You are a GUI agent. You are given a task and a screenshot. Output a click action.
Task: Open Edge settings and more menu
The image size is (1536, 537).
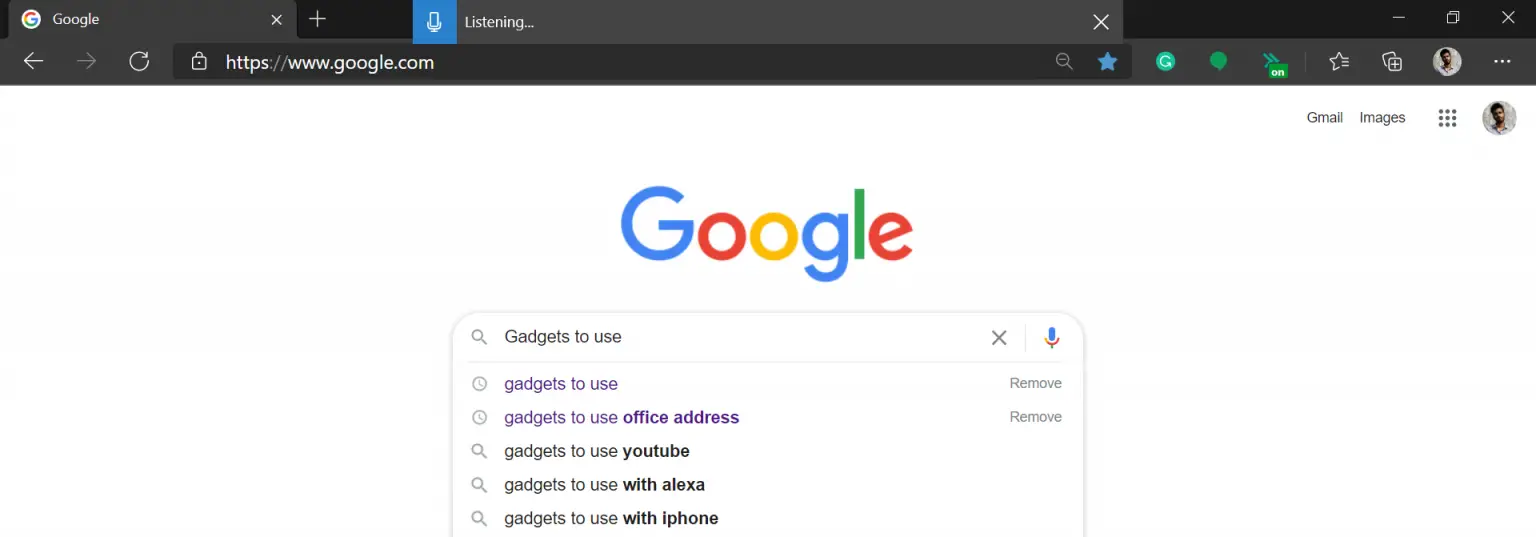click(1502, 62)
